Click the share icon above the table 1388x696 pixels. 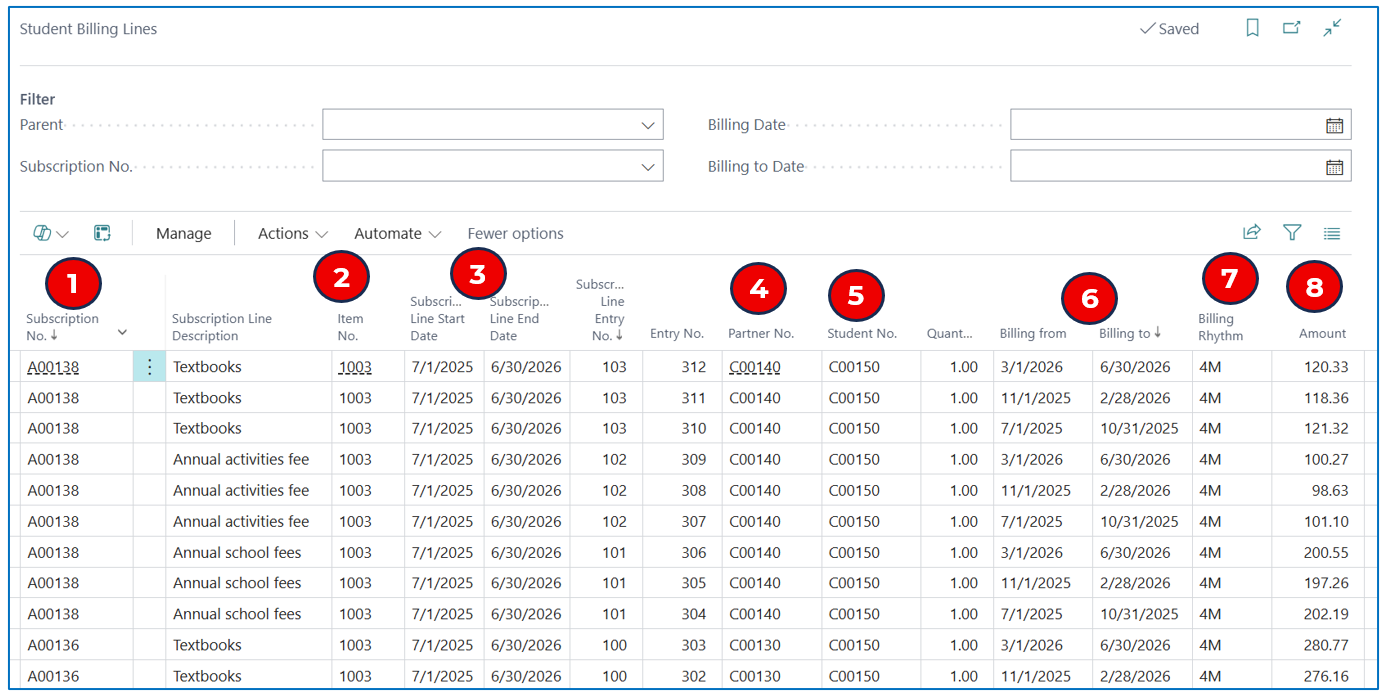coord(1252,233)
